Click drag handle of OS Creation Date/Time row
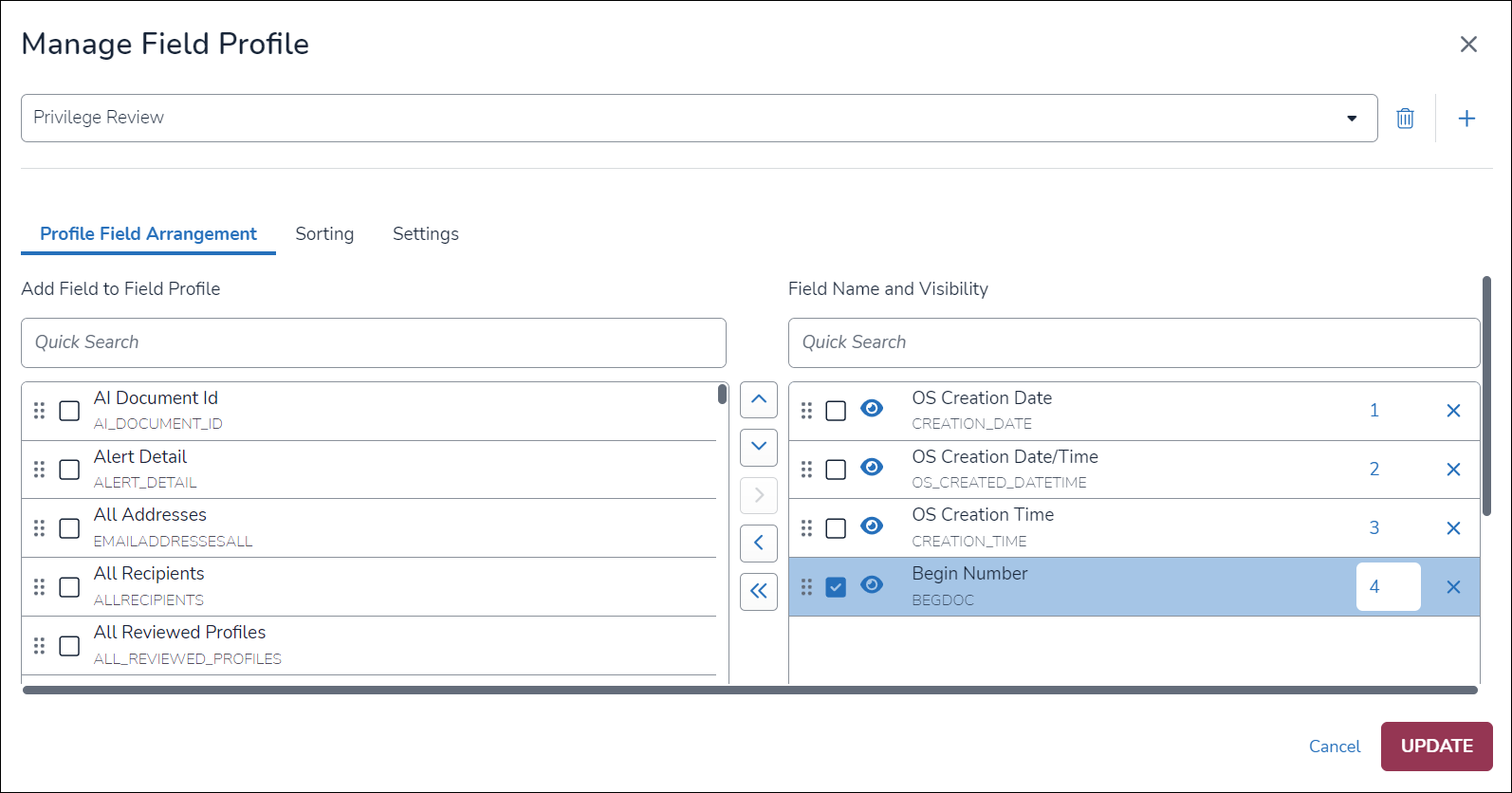This screenshot has width=1512, height=793. coord(806,470)
